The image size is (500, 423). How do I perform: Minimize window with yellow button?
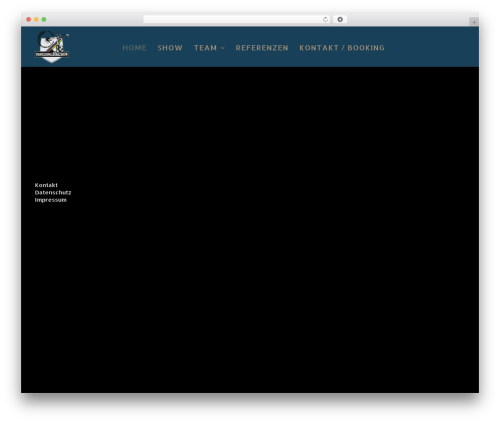coord(36,19)
